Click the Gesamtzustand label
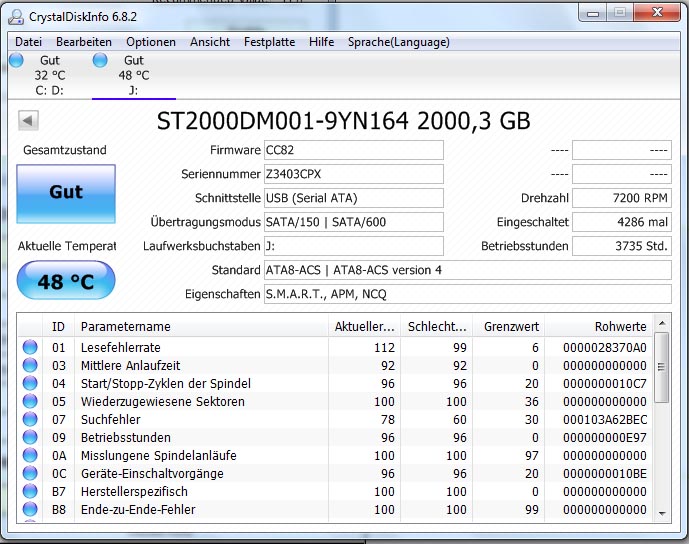This screenshot has width=689, height=544. tap(65, 150)
